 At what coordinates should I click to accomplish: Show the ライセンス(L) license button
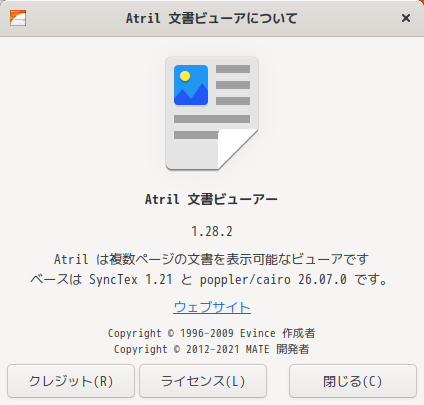point(203,381)
